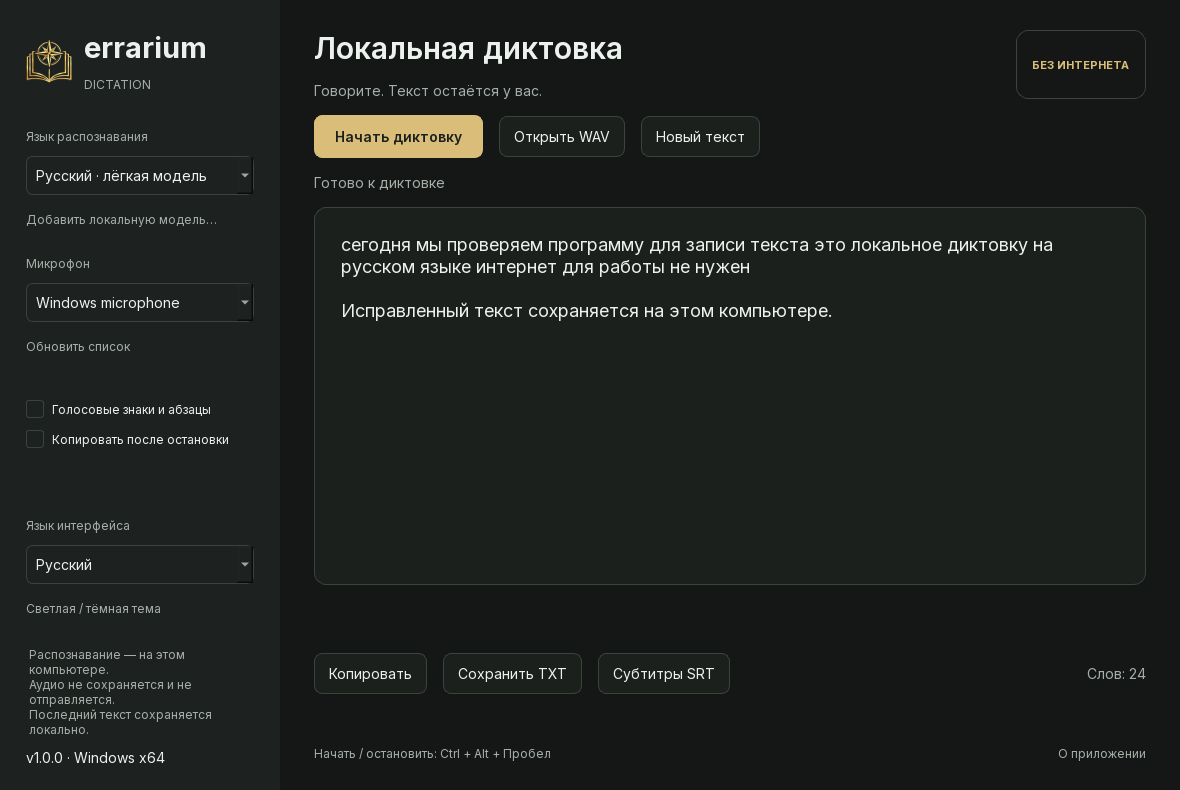The width and height of the screenshot is (1180, 790).
Task: Export with the "Субтитры SRT" button
Action: [x=663, y=673]
